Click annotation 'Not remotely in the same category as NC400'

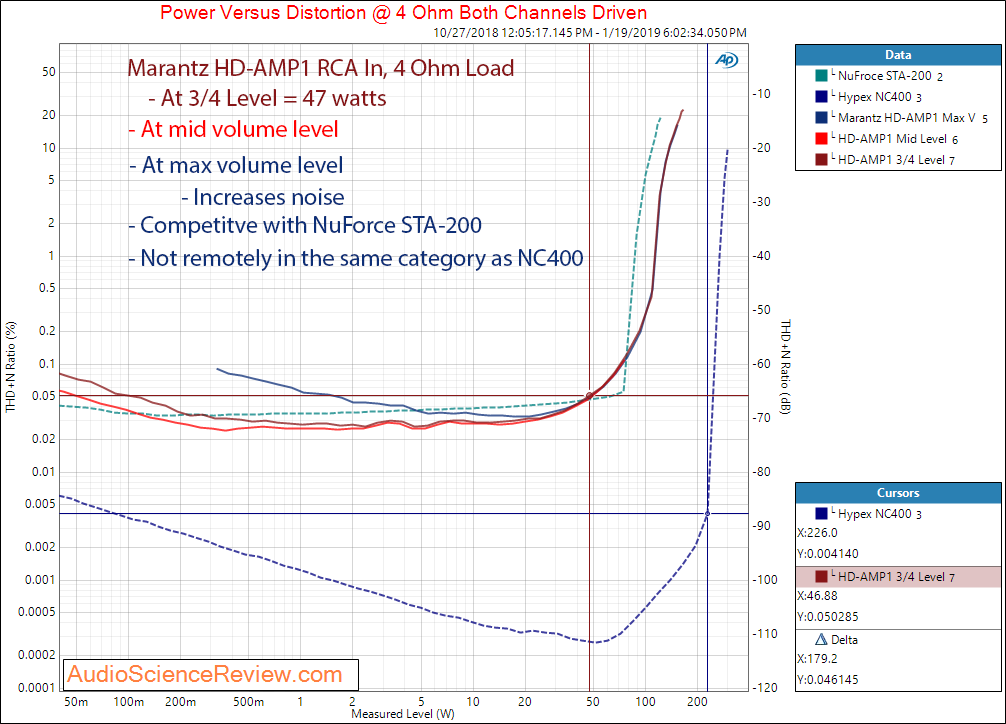pos(362,258)
